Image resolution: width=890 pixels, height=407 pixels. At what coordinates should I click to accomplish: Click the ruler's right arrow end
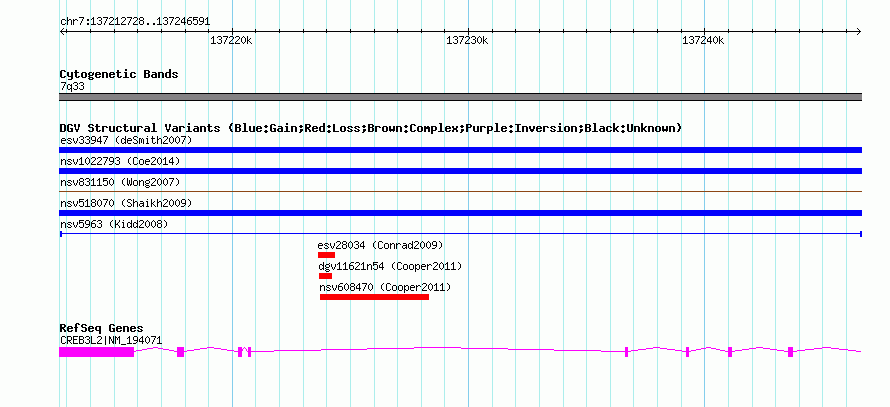pyautogui.click(x=859, y=31)
